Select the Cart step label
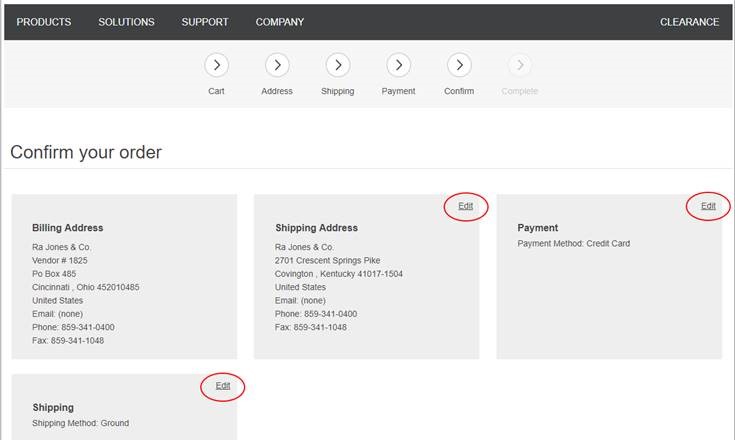The width and height of the screenshot is (735, 440). [216, 91]
